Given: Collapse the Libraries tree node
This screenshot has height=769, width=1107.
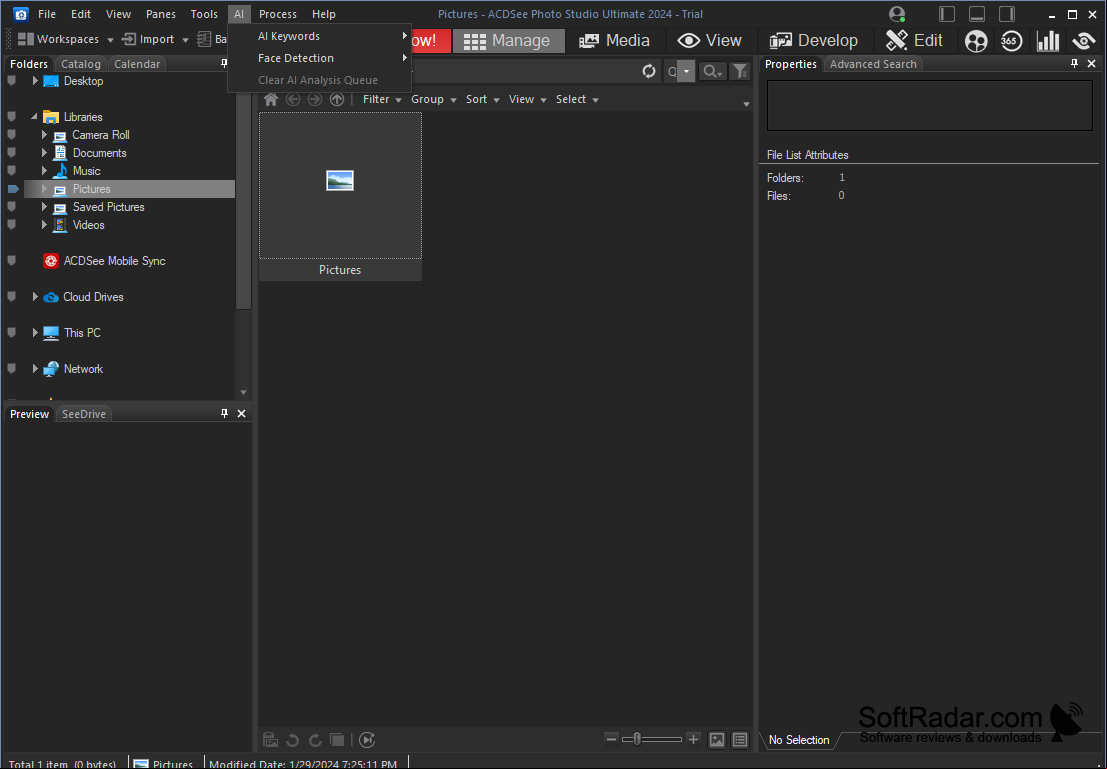Looking at the screenshot, I should pyautogui.click(x=35, y=117).
